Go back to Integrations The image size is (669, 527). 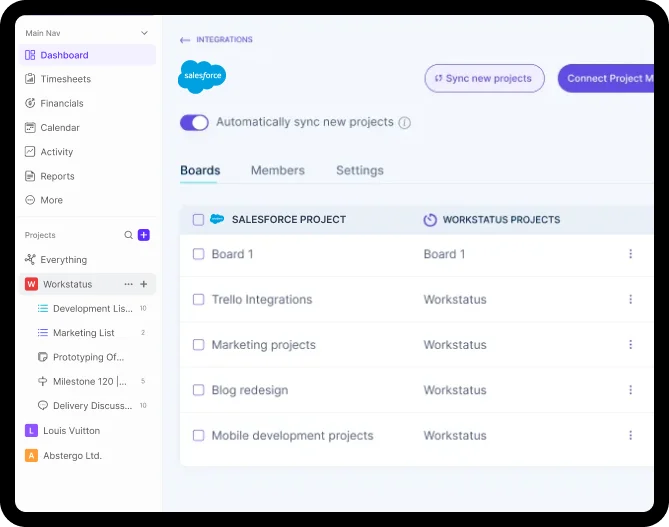coord(224,40)
